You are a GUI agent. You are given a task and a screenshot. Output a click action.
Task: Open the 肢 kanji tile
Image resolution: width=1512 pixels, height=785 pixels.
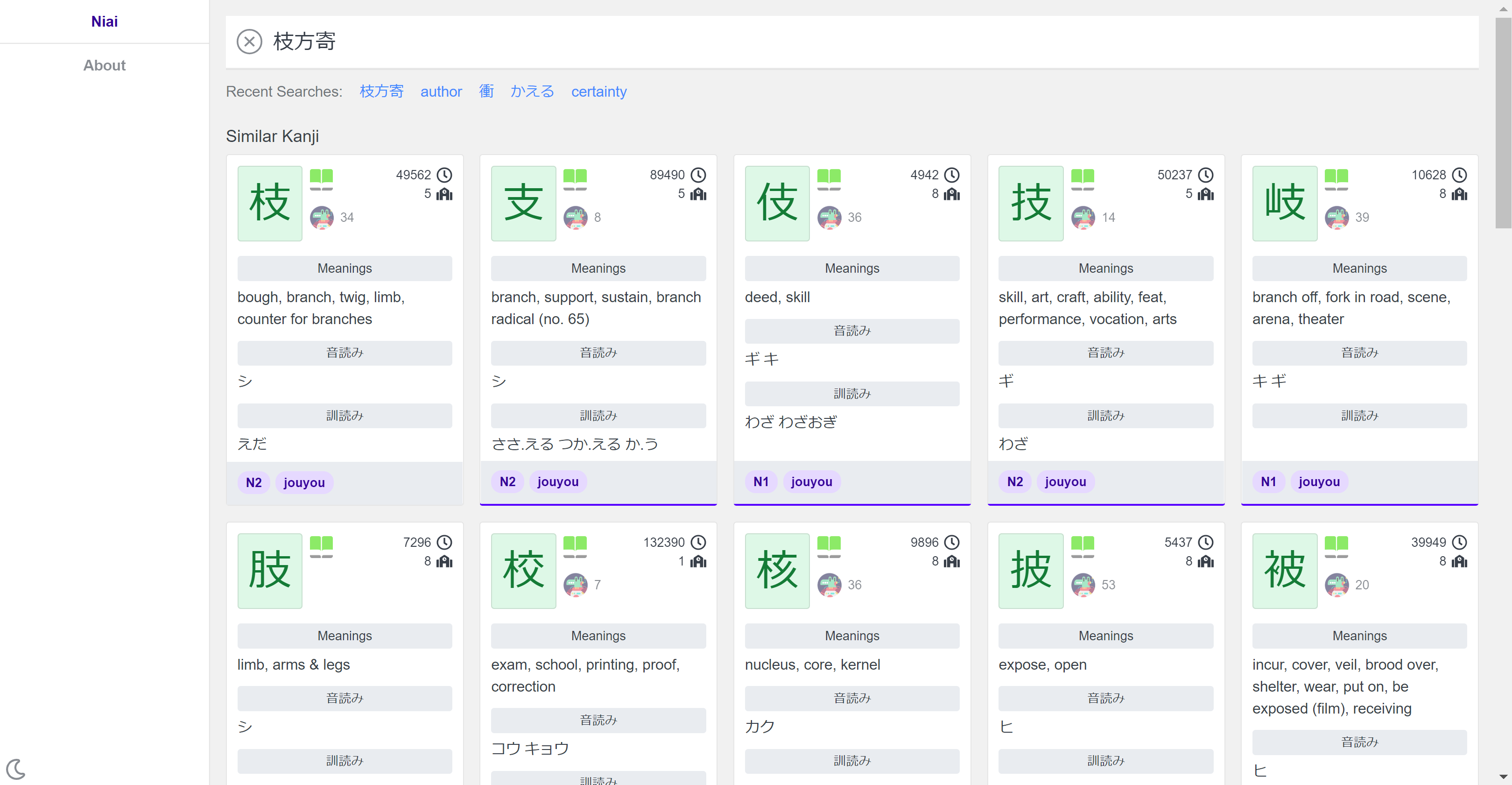click(x=269, y=571)
